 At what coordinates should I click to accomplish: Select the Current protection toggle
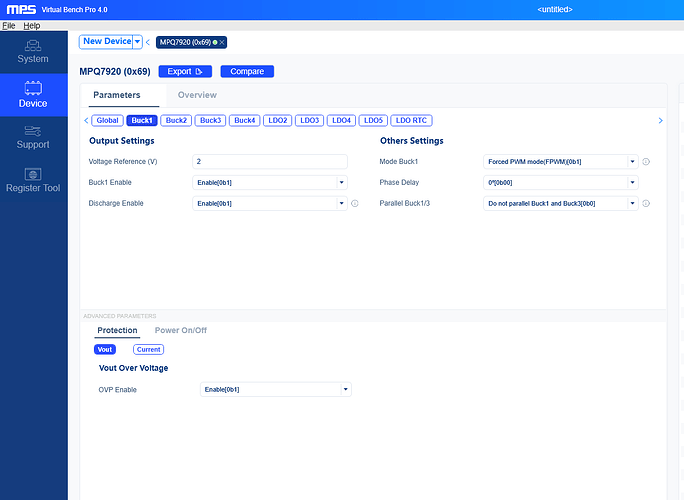coord(148,350)
